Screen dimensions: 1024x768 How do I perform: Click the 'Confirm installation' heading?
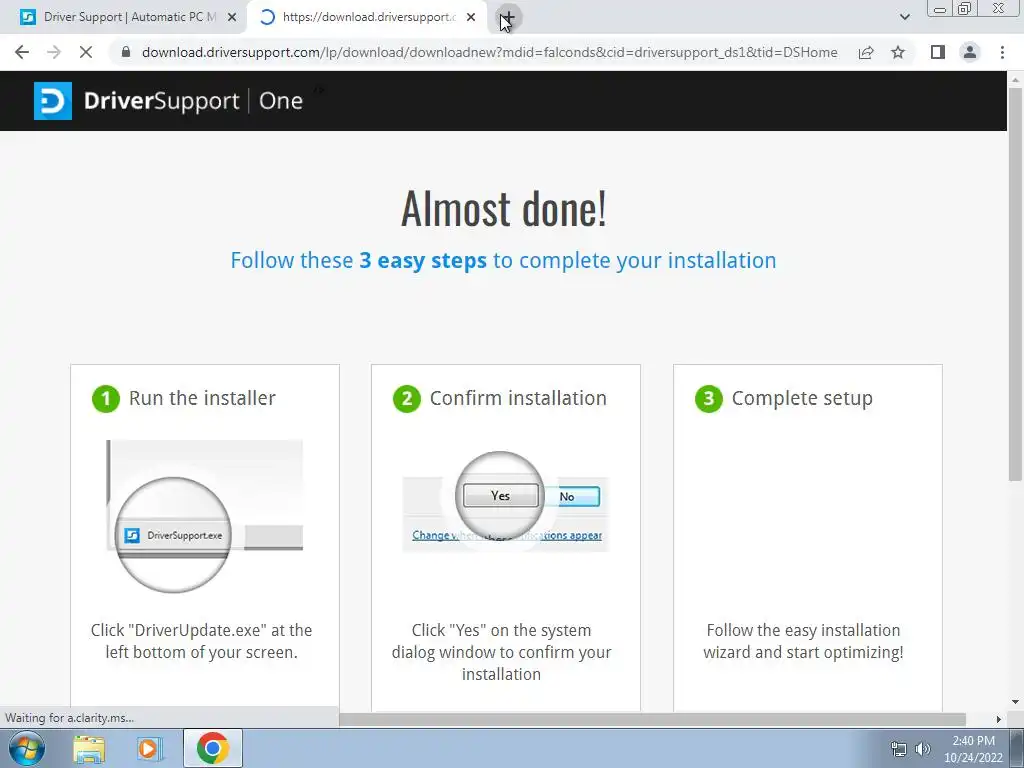(518, 398)
